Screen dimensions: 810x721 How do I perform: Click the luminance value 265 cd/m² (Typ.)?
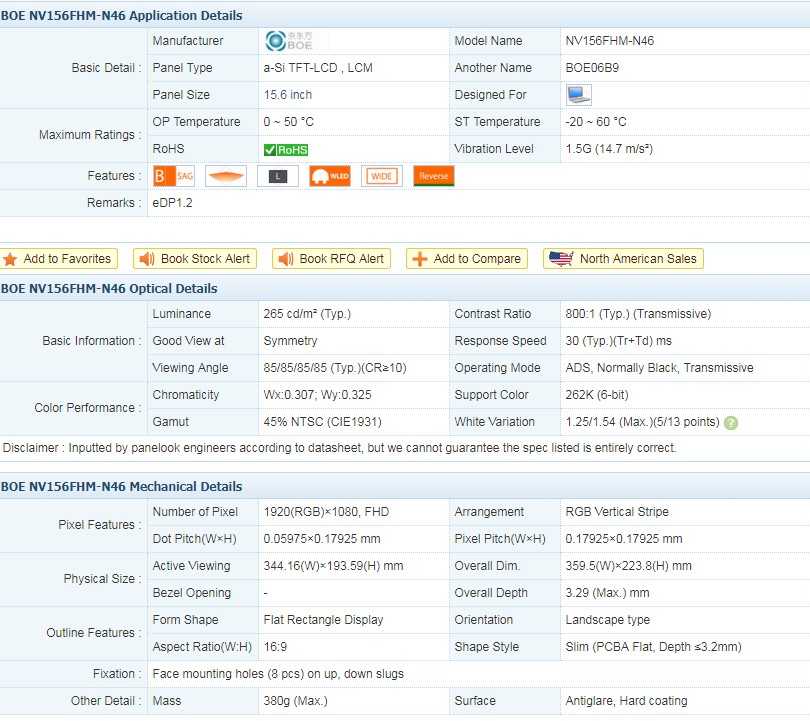[x=307, y=314]
